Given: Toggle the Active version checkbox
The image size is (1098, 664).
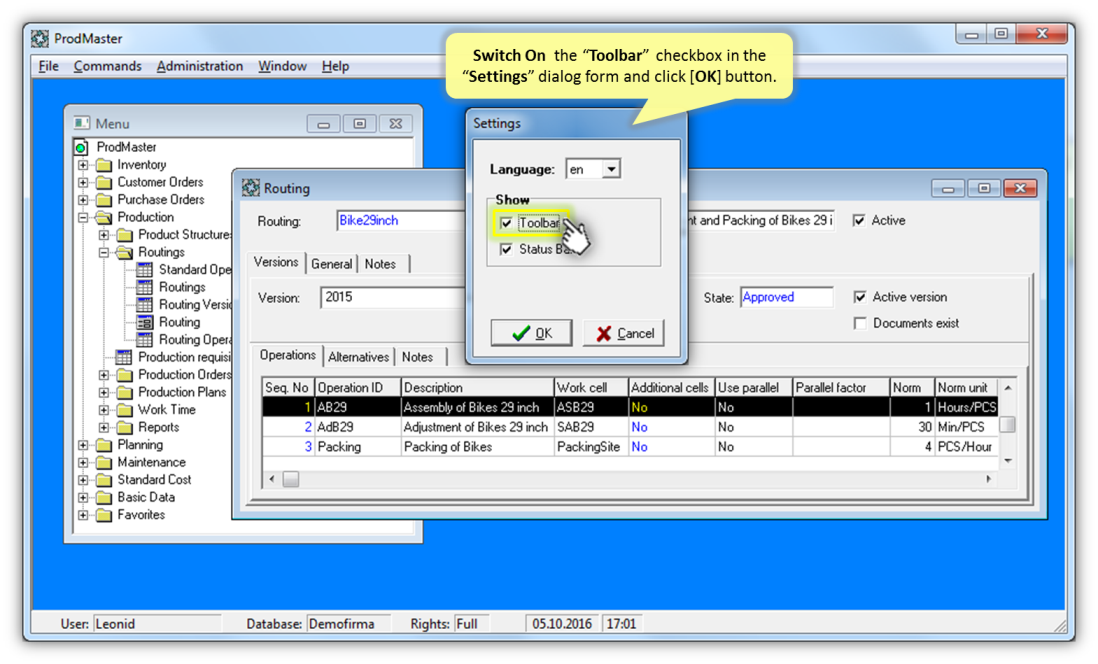Looking at the screenshot, I should point(860,297).
